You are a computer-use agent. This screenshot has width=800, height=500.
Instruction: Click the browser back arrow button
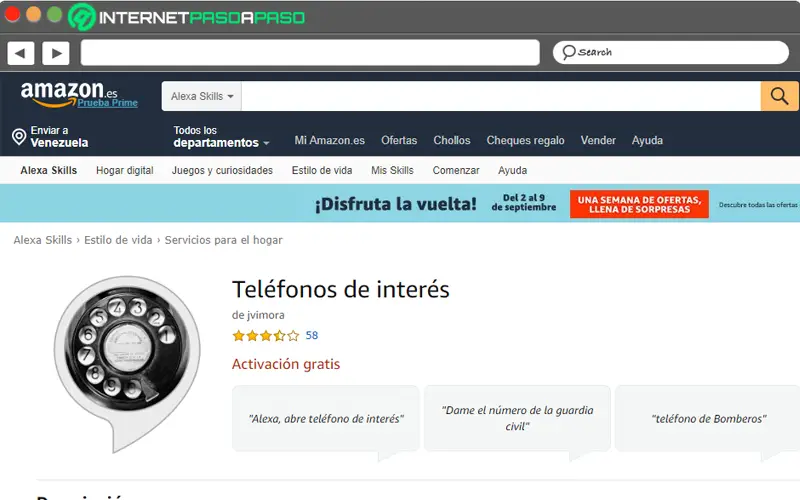[21, 53]
